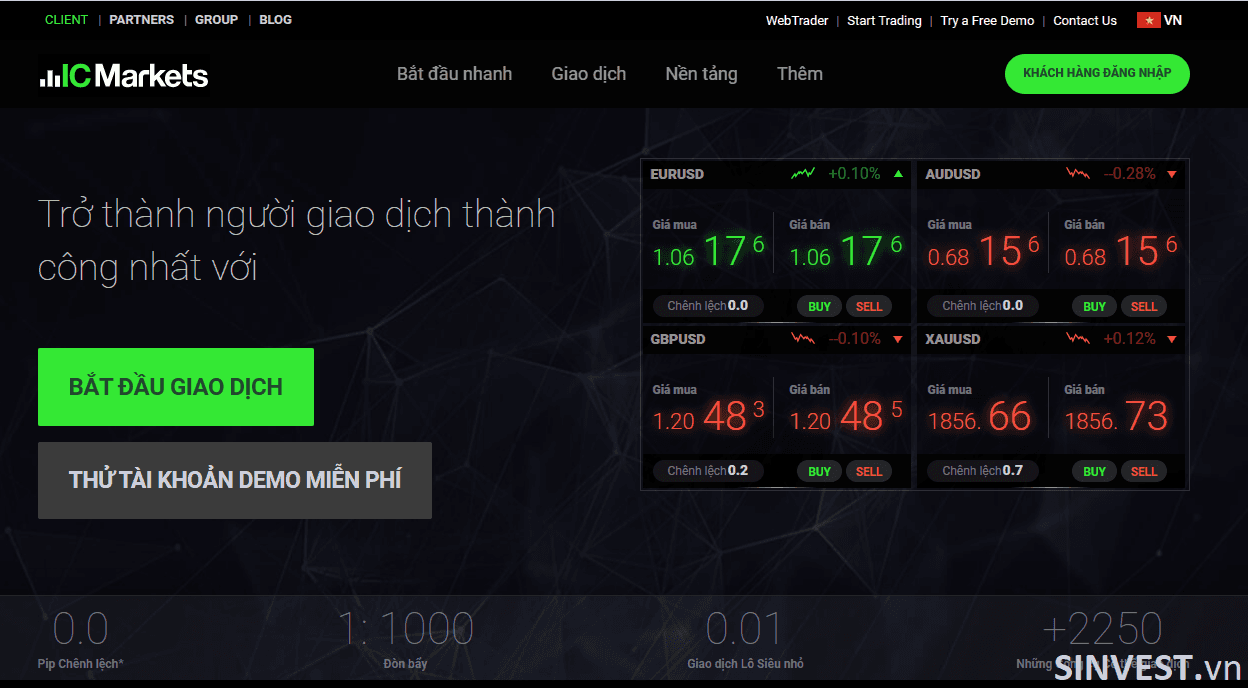
Task: Select the GROUP tab
Action: point(216,20)
